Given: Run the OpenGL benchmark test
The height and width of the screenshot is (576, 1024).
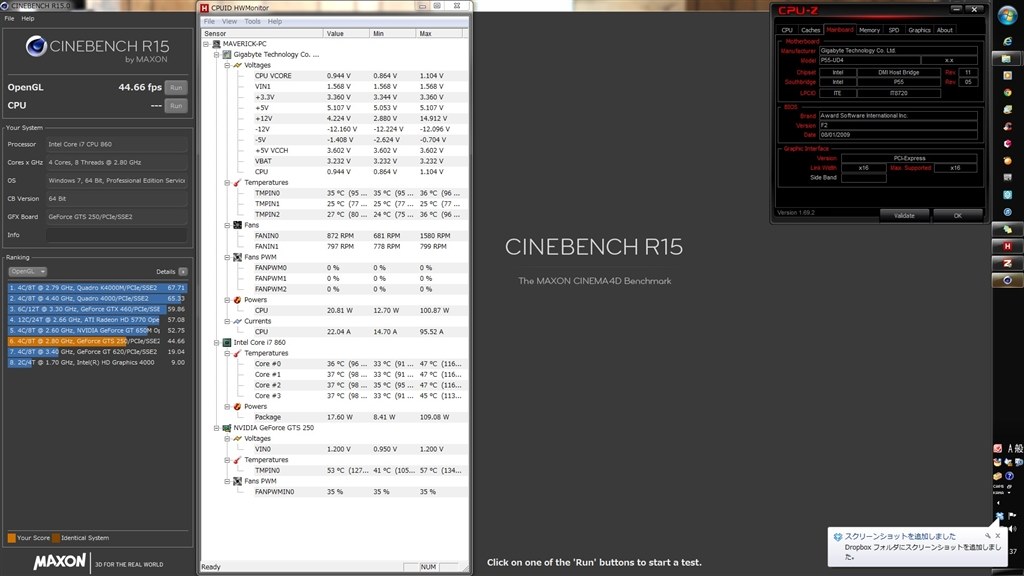Looking at the screenshot, I should [176, 88].
